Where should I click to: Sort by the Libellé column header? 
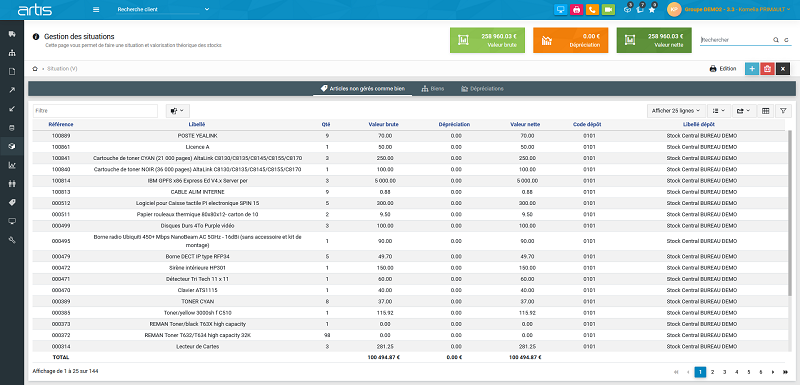[197, 124]
